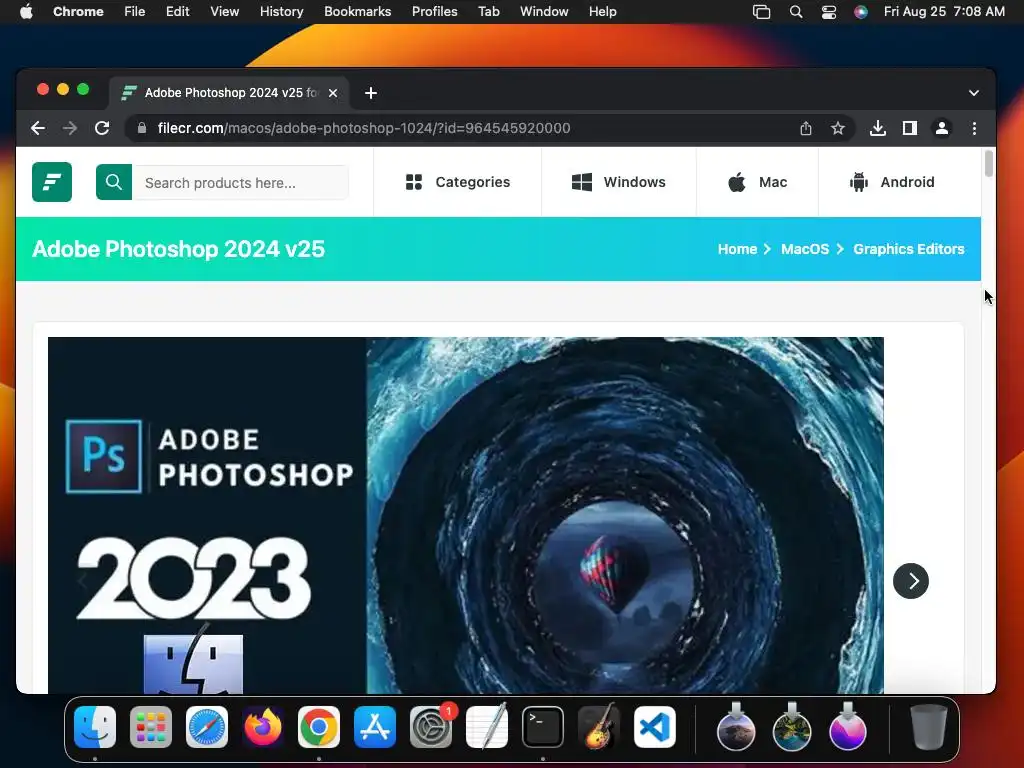Open the Help menu
This screenshot has height=768, width=1024.
602,11
